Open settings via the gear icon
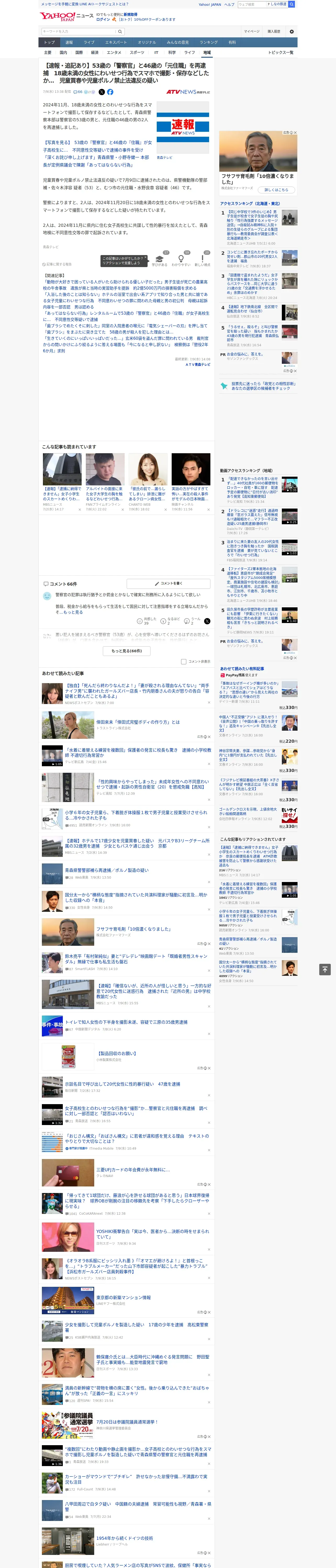The width and height of the screenshot is (336, 1568). point(292,32)
